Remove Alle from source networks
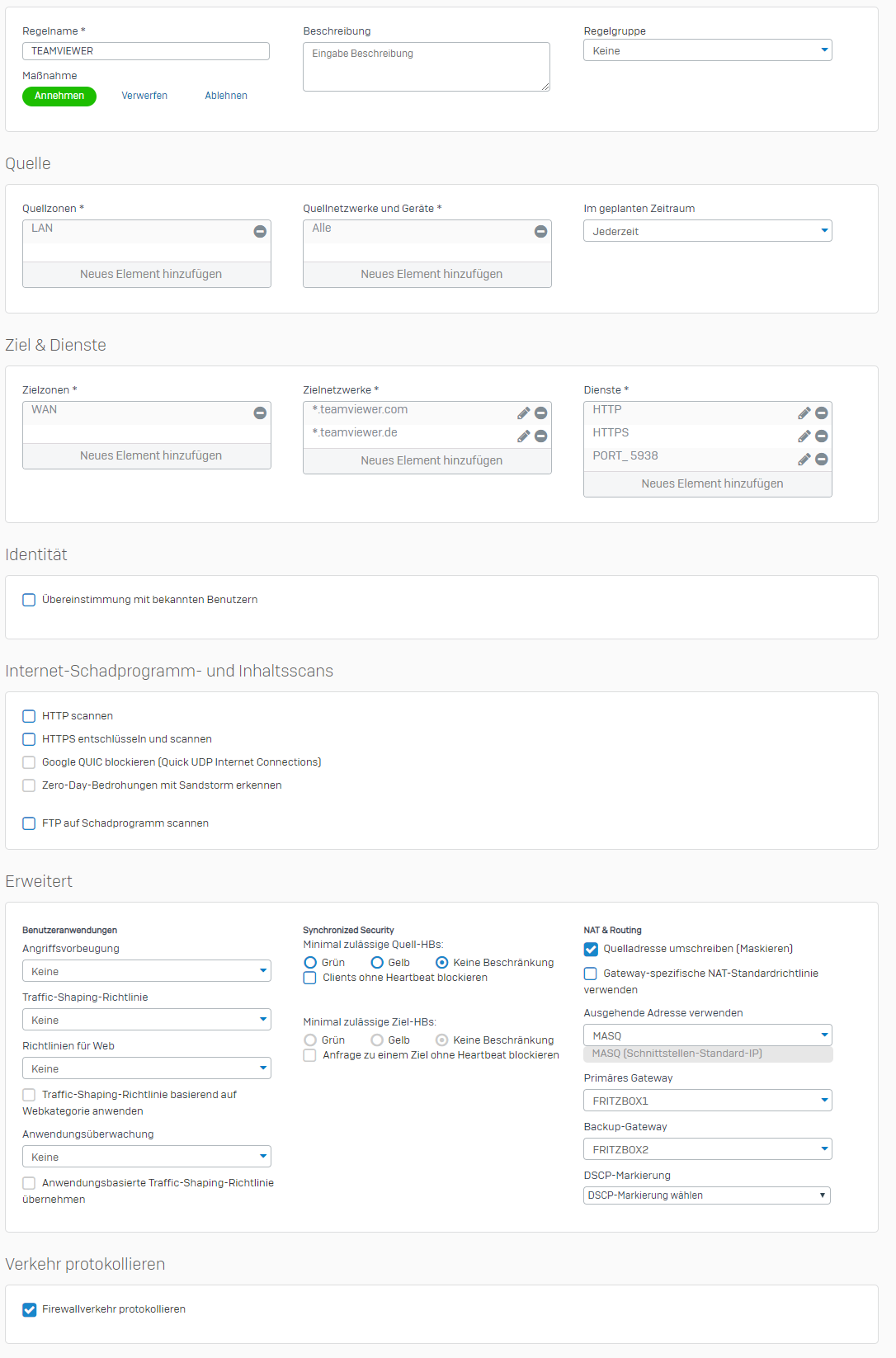Viewport: 896px width, 1358px height. (x=541, y=232)
